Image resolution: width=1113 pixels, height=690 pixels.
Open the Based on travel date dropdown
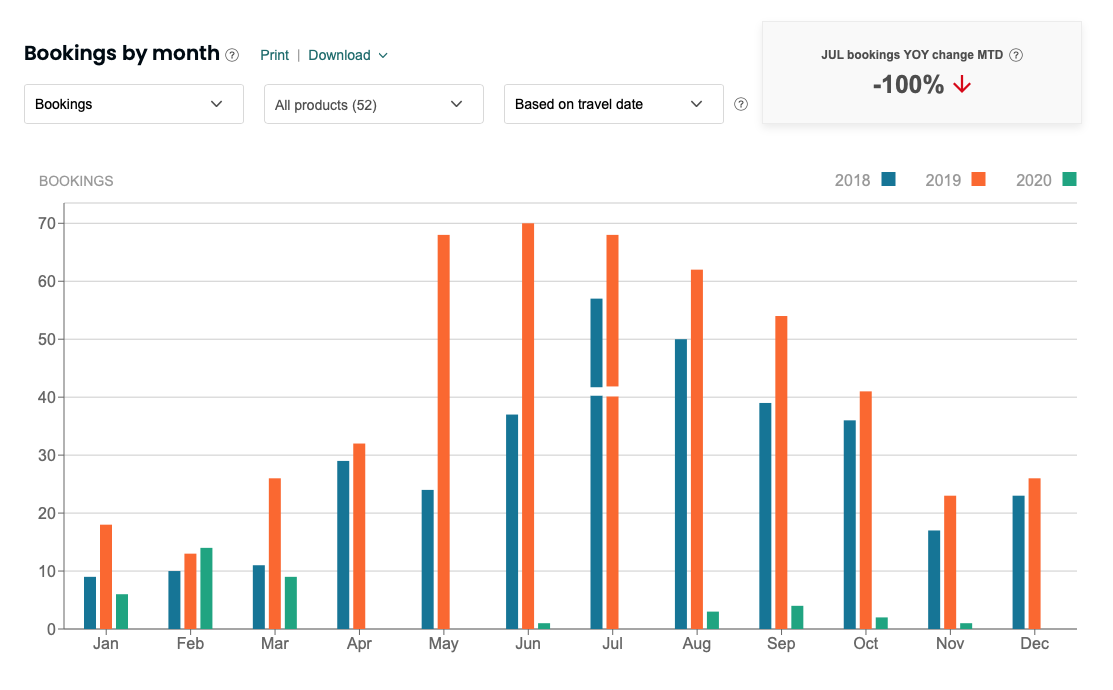[x=614, y=104]
